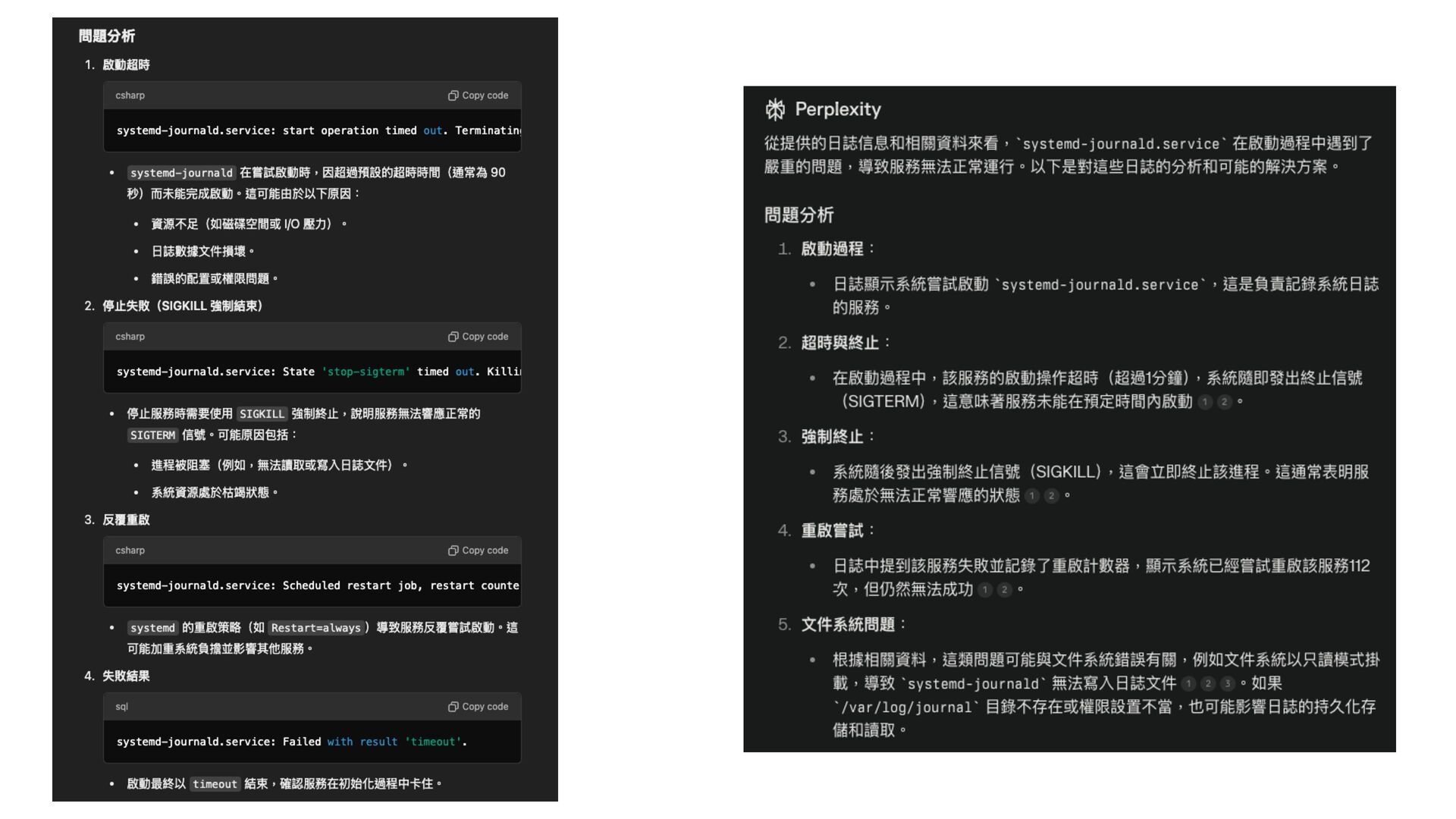
Task: Open citation 2 in the file system section
Action: 1208,684
